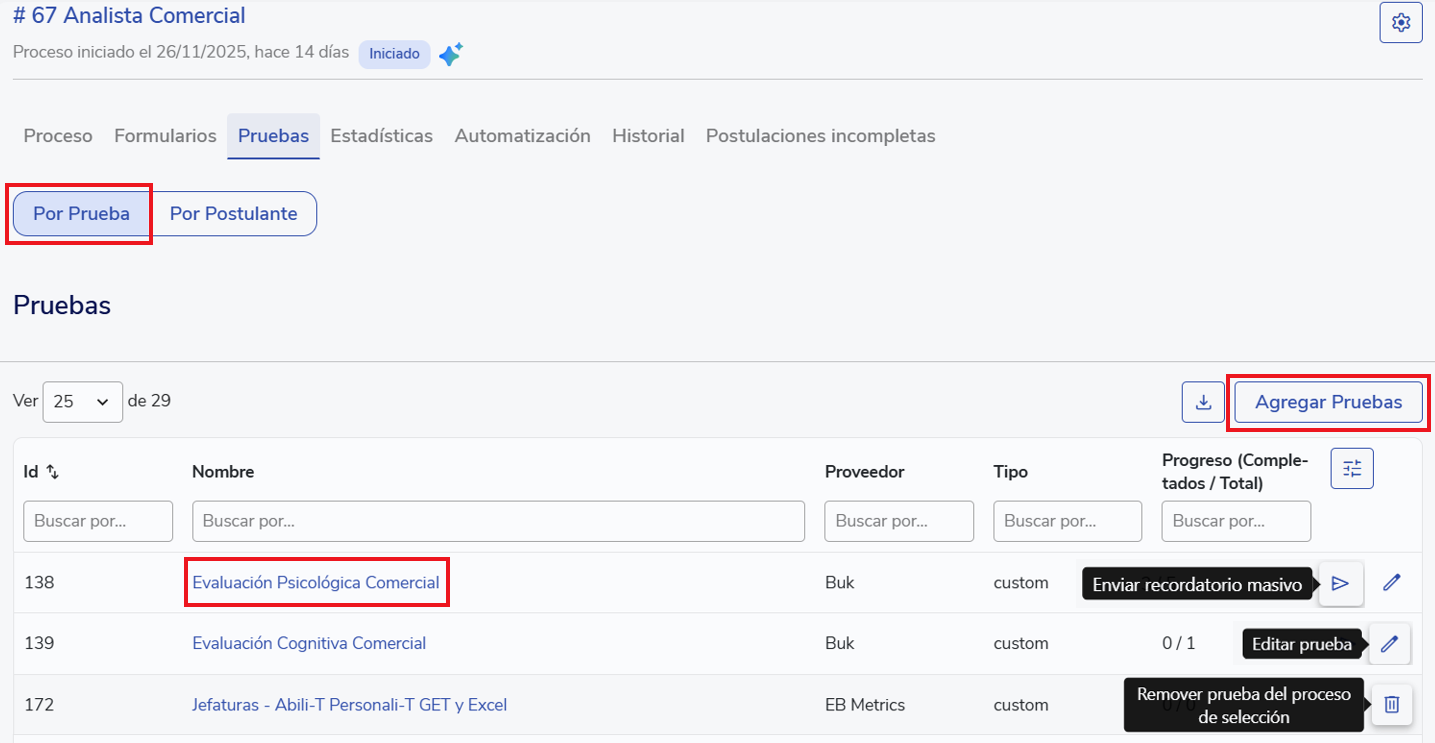This screenshot has width=1435, height=743.
Task: Remove test 172 using trash icon
Action: coord(1391,705)
